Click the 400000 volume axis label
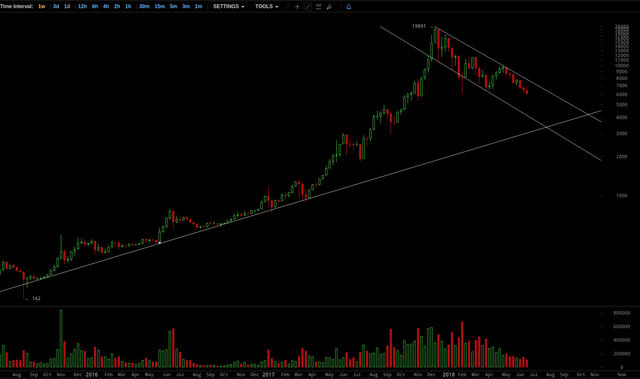Image resolution: width=640 pixels, height=379 pixels. pyautogui.click(x=621, y=340)
